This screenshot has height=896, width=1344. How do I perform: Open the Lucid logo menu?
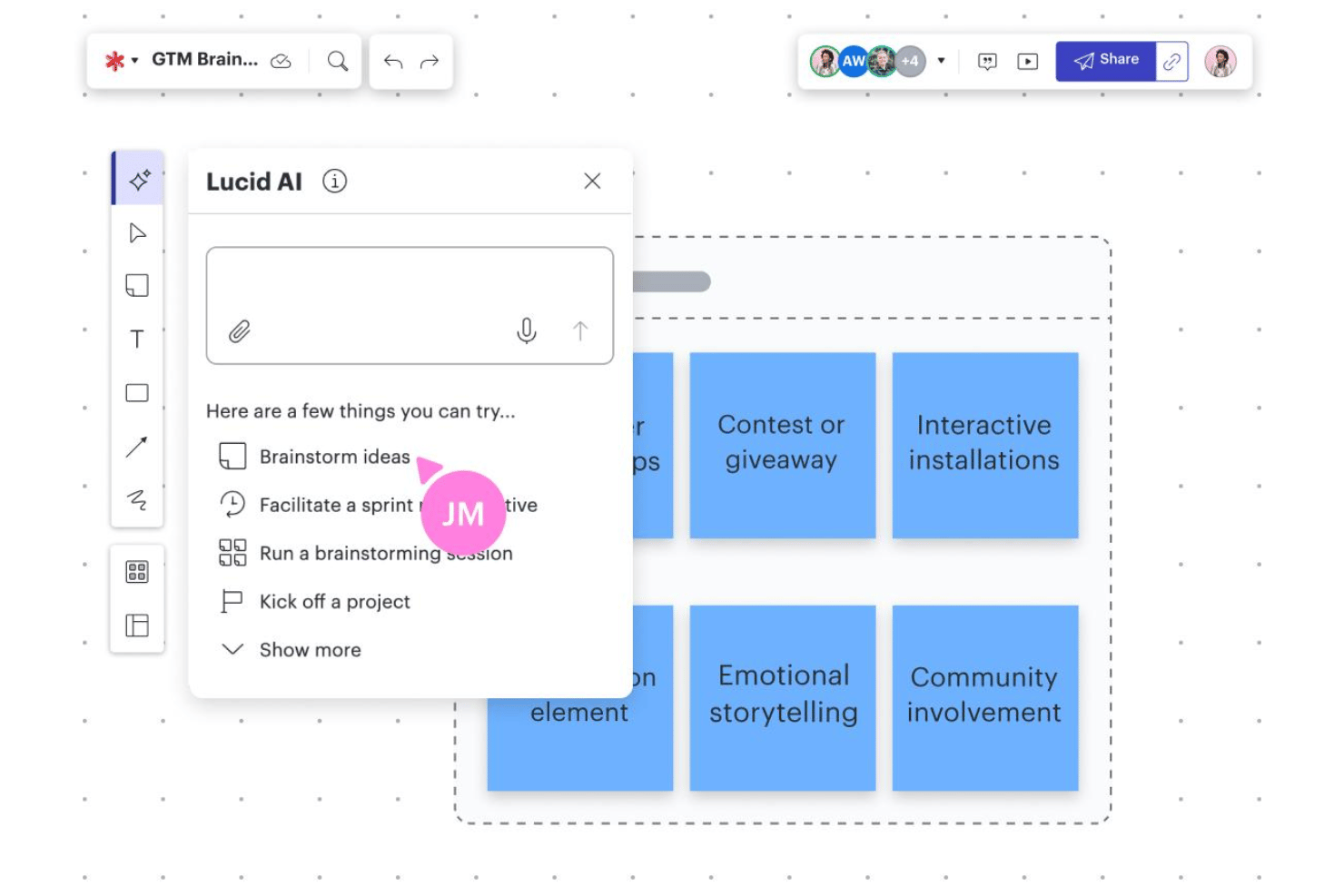pos(121,61)
